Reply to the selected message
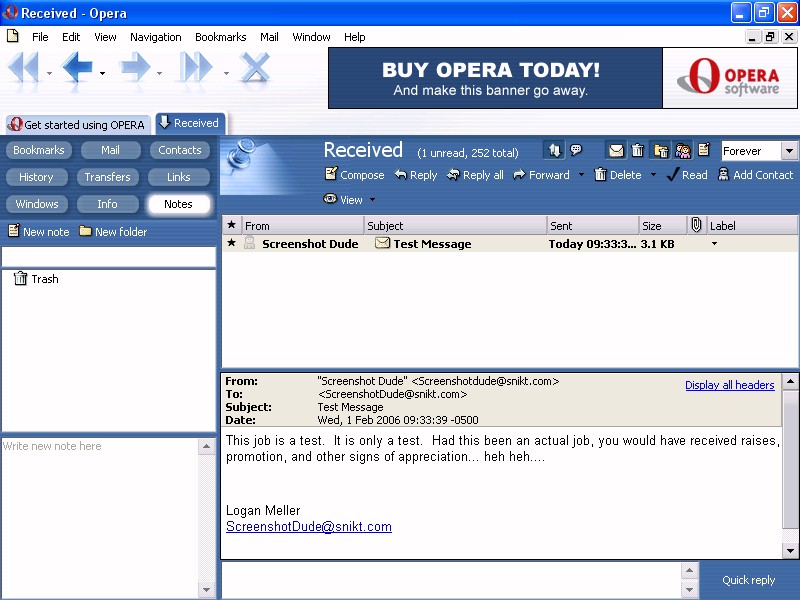The width and height of the screenshot is (800, 600). (416, 175)
